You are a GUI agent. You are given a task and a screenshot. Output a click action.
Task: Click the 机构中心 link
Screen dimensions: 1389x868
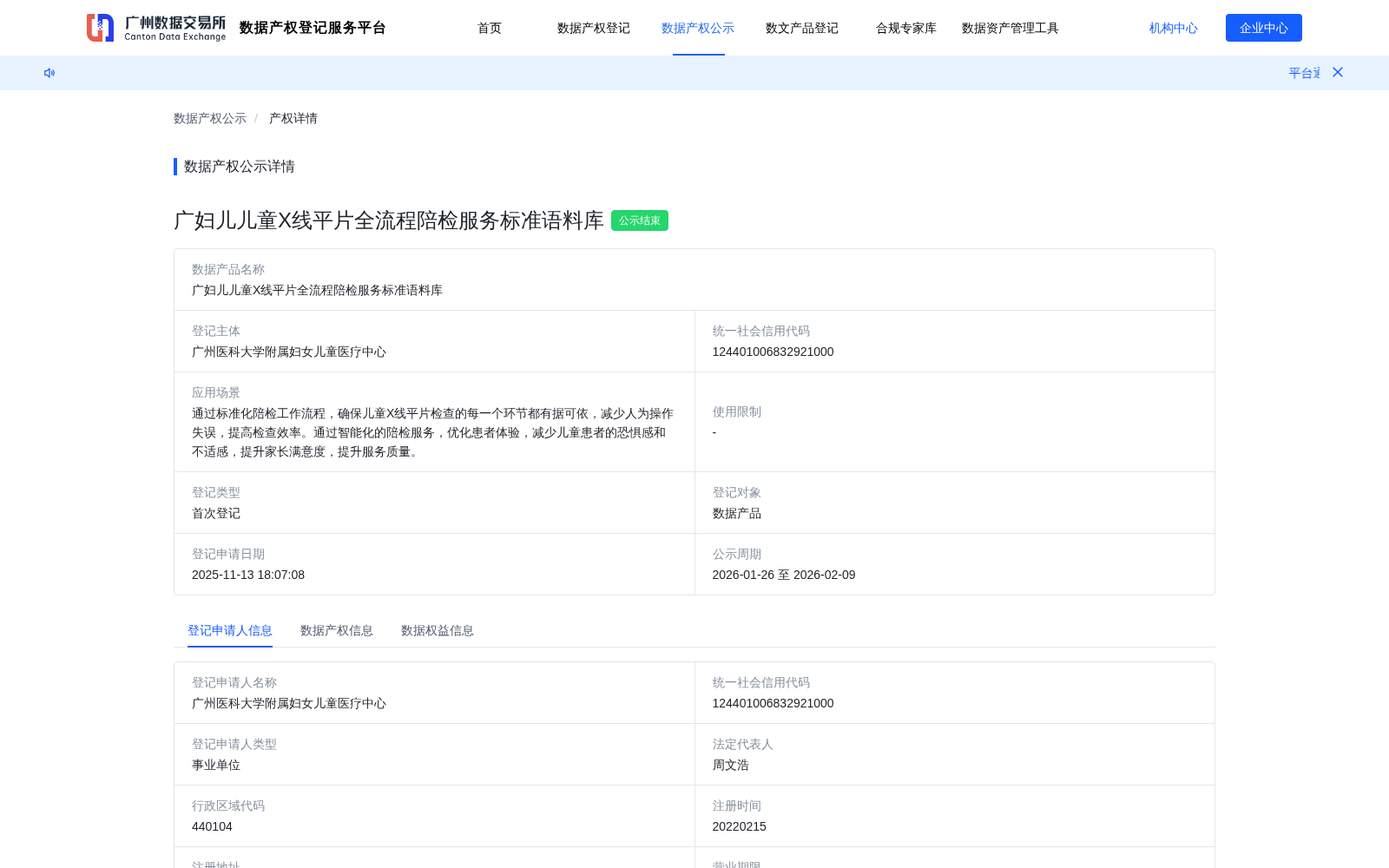(1174, 28)
